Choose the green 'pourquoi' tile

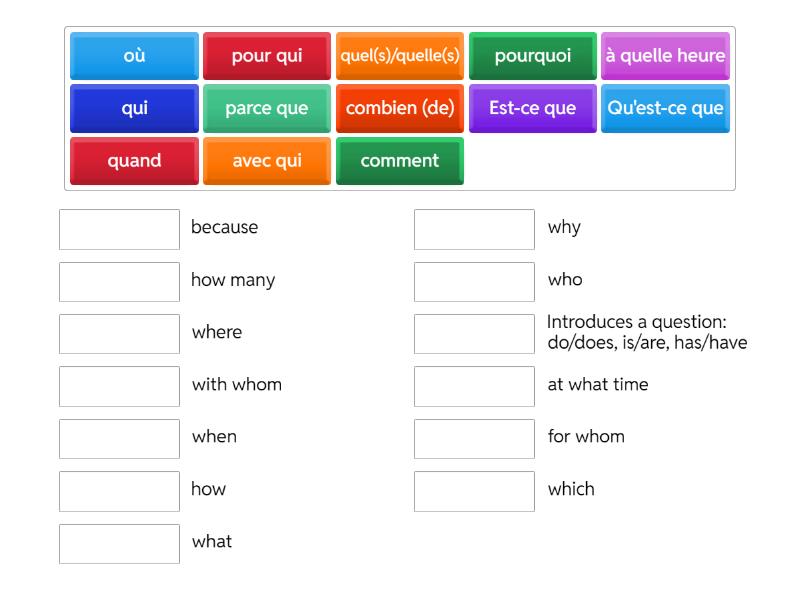533,56
